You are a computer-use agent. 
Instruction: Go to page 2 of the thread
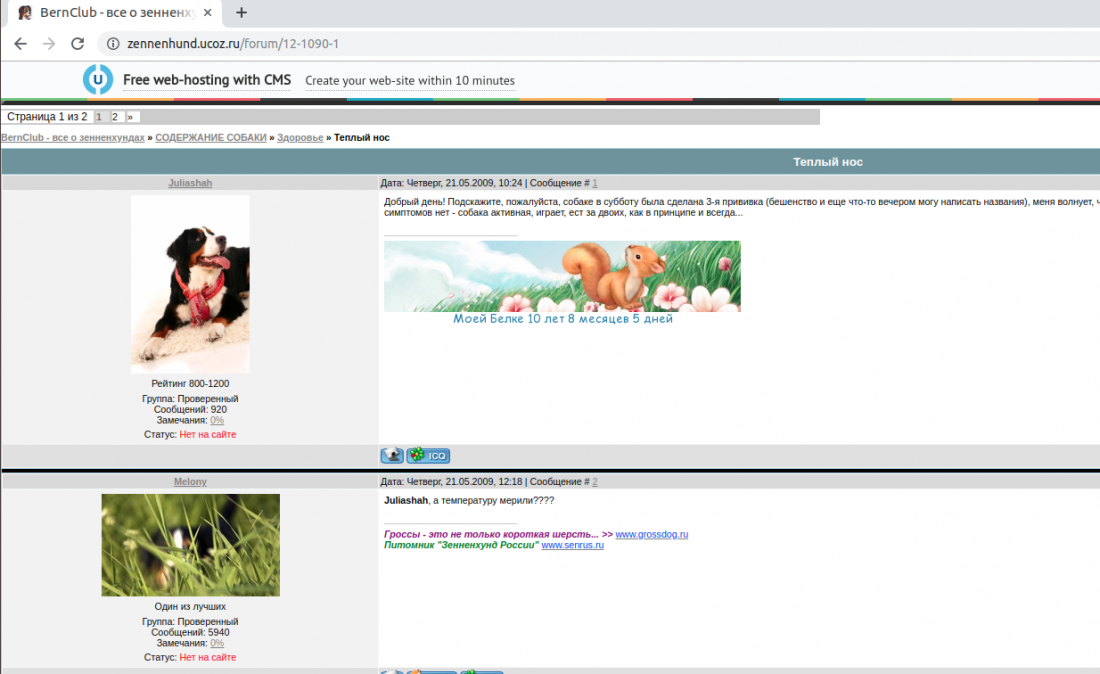115,117
